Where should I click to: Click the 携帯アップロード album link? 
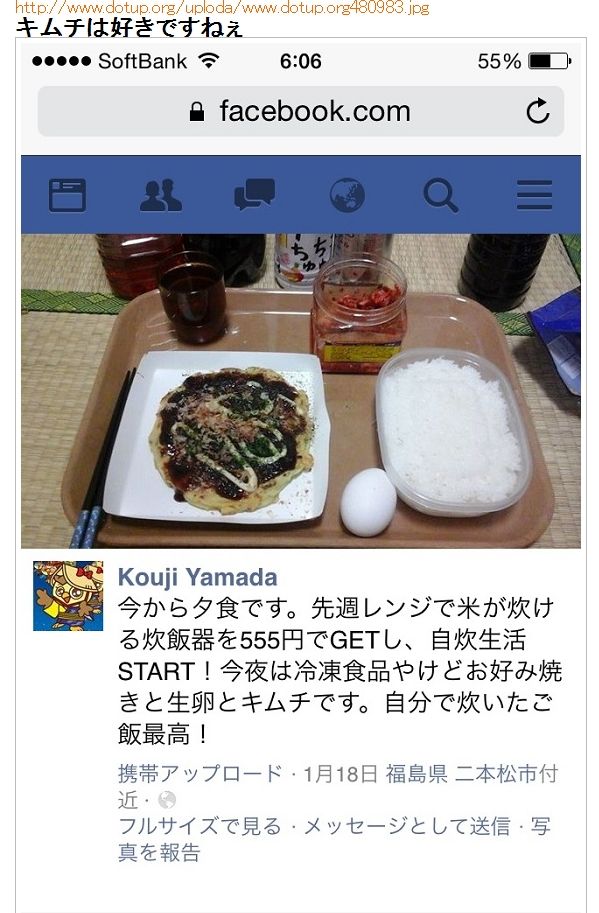click(x=200, y=774)
